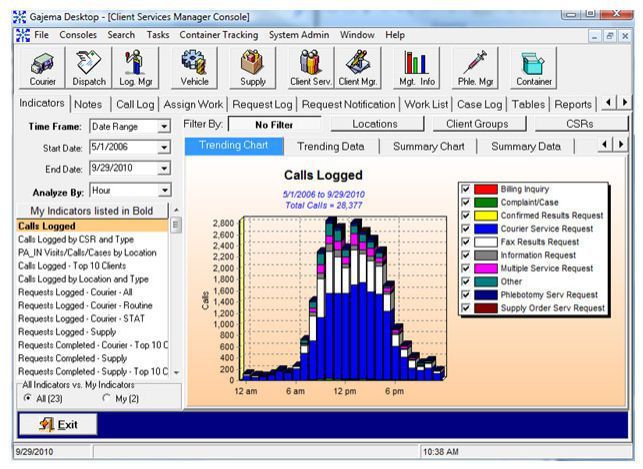Image resolution: width=643 pixels, height=469 pixels.
Task: Uncheck the Billing Inquiry series checkbox
Action: [x=465, y=189]
